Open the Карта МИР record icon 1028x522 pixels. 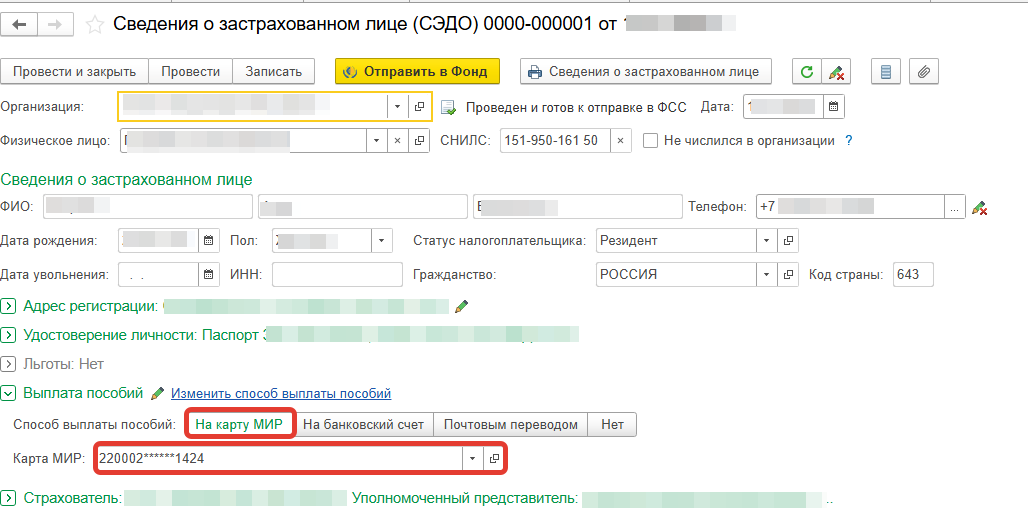(494, 458)
